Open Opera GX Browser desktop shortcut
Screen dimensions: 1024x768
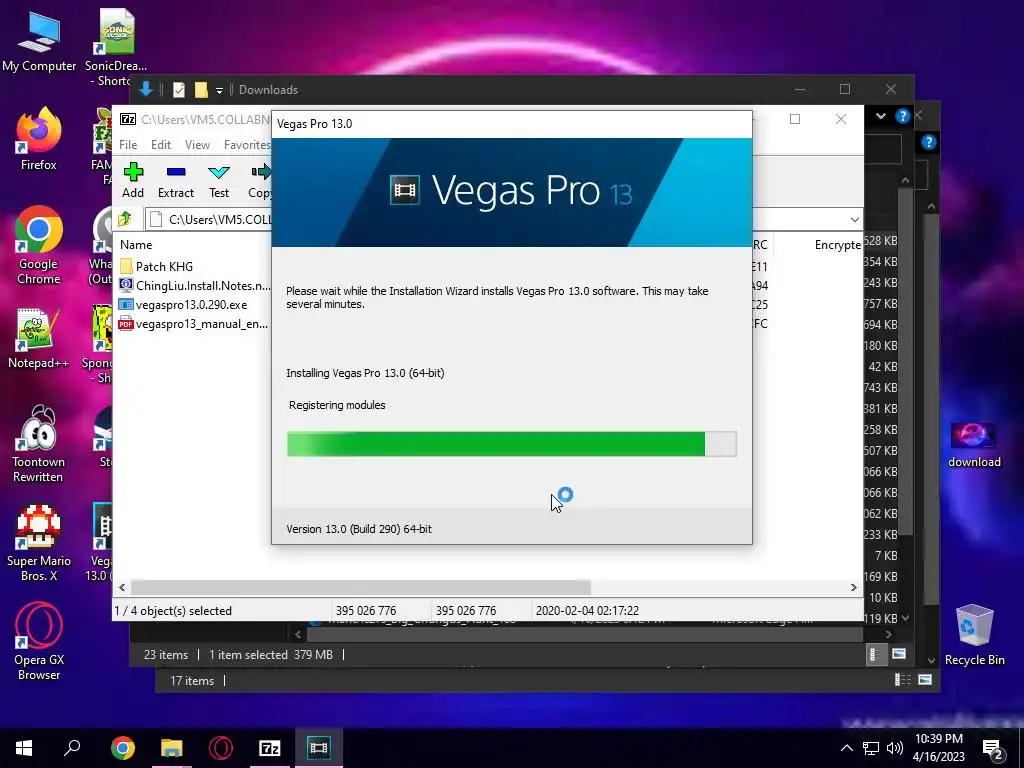[39, 643]
